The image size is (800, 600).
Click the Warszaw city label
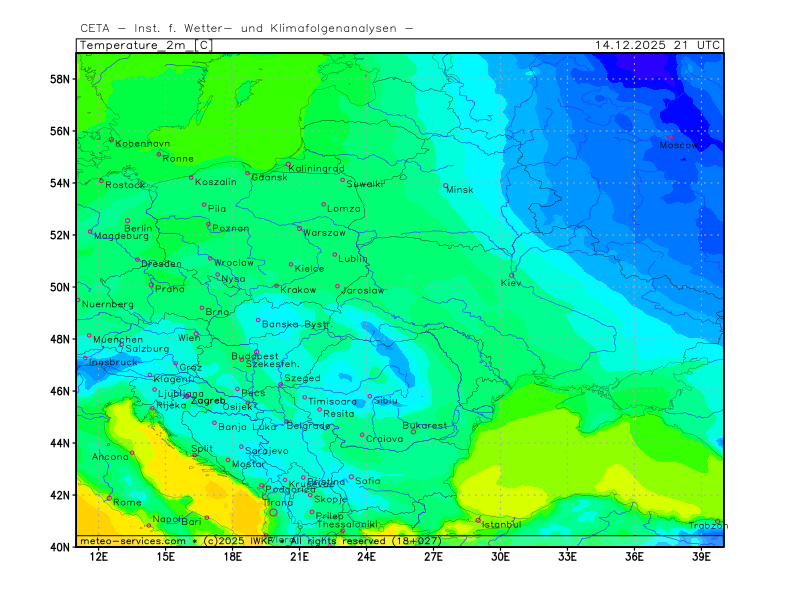click(x=325, y=233)
